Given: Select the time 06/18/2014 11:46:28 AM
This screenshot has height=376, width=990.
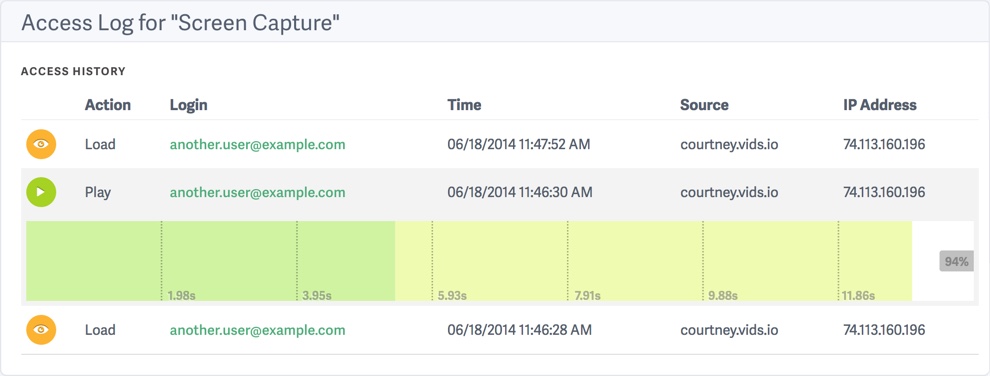Looking at the screenshot, I should (x=520, y=330).
